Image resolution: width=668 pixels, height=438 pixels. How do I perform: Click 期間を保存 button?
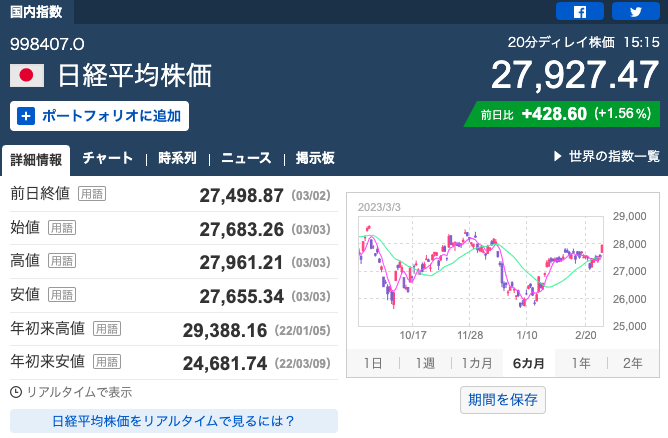(503, 400)
